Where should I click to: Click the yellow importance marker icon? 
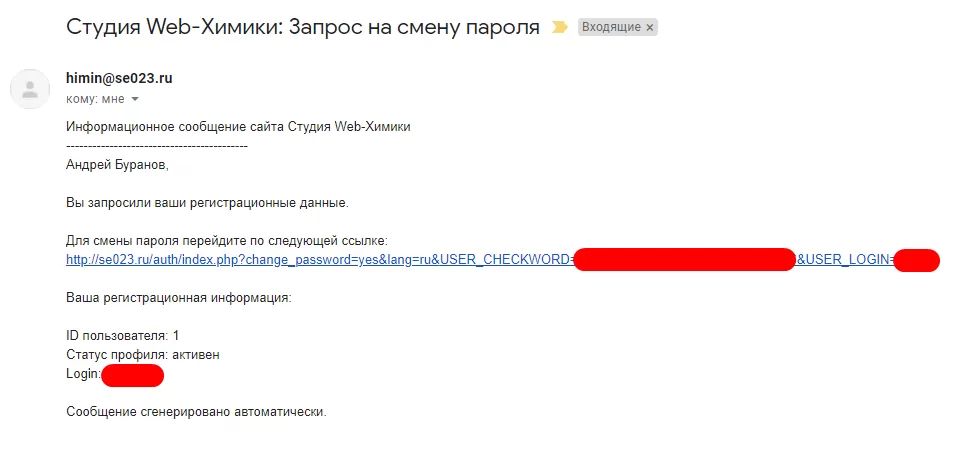point(558,27)
